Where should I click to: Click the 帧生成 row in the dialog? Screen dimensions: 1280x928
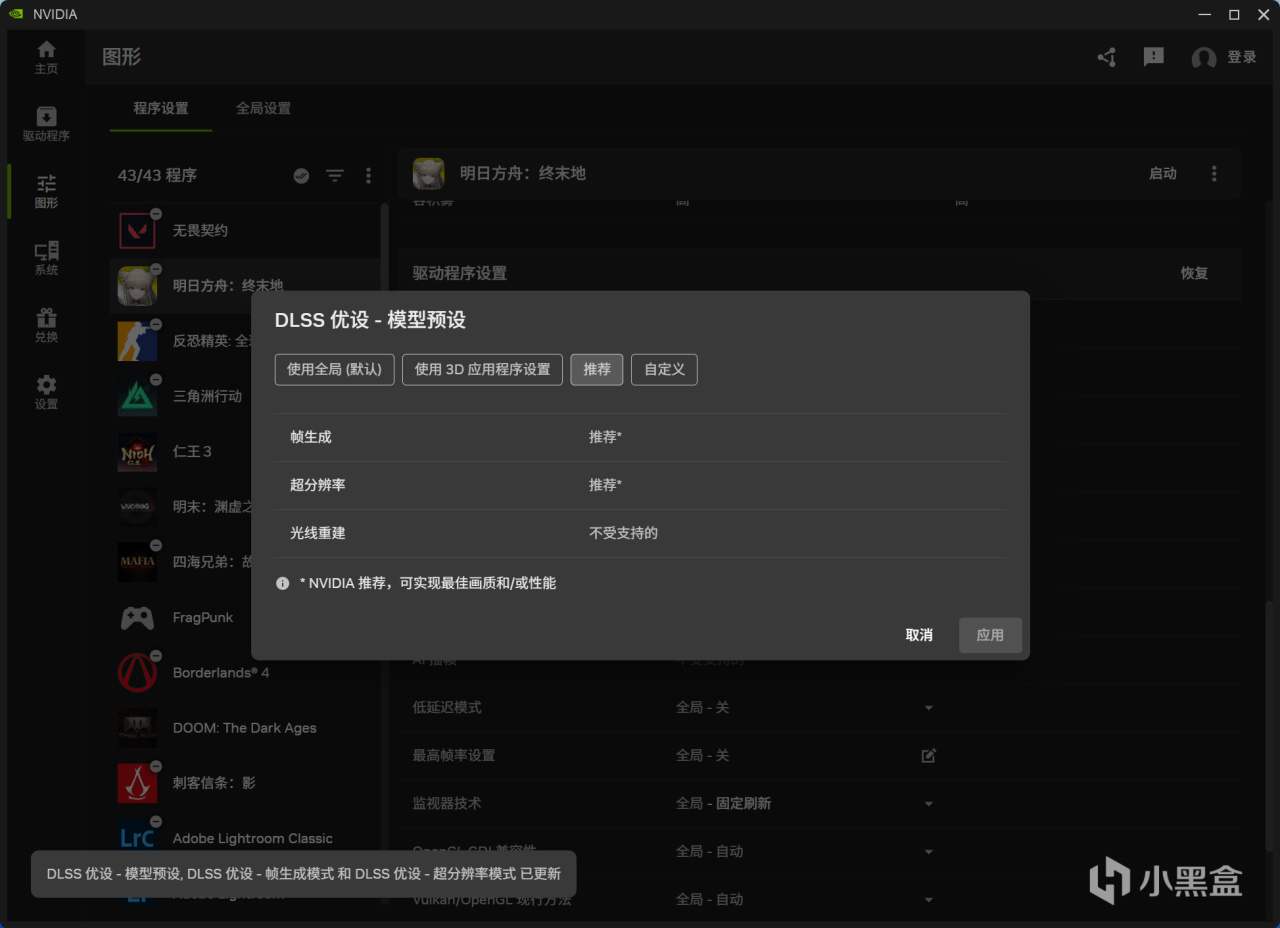point(641,437)
